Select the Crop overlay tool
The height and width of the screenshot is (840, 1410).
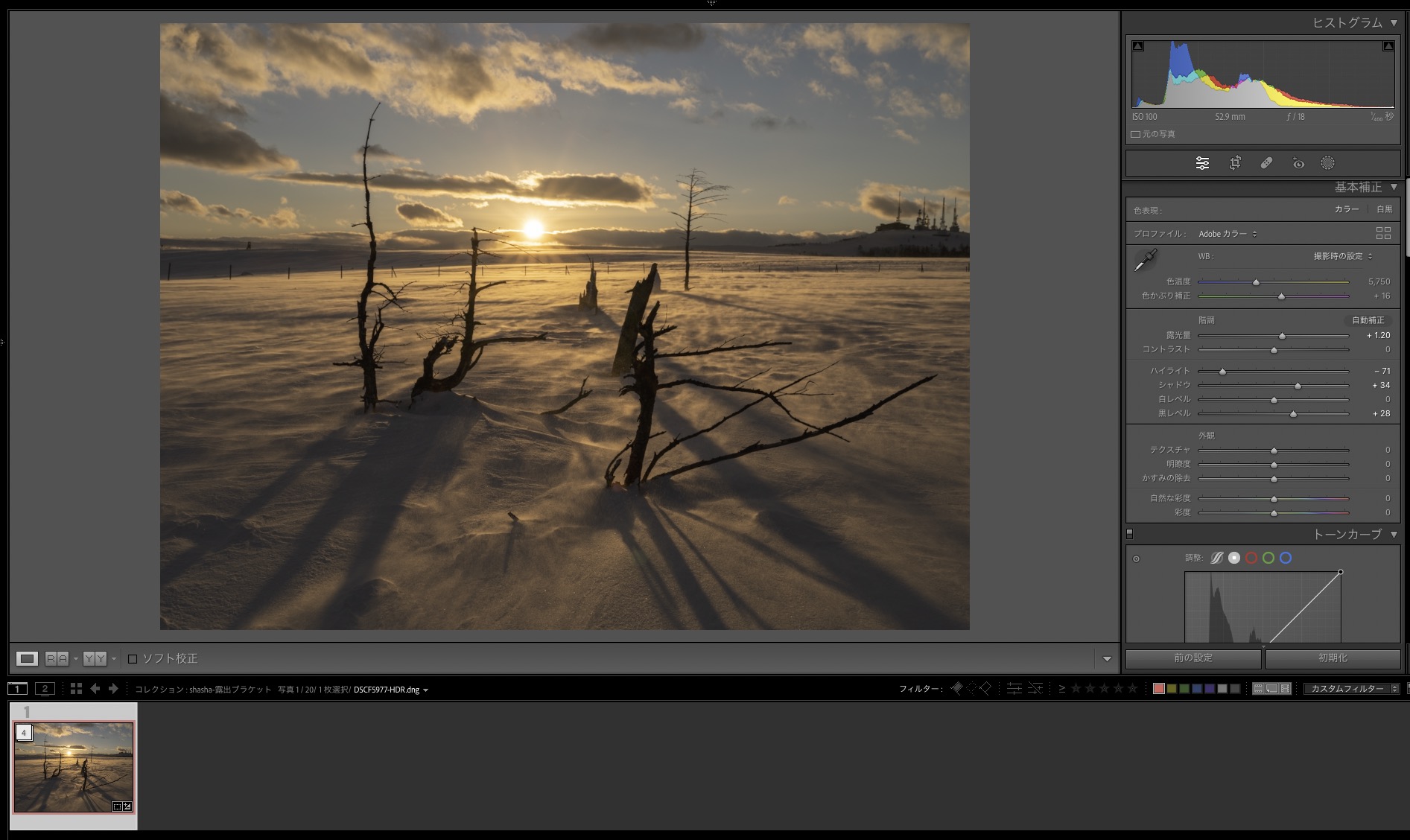1235,163
